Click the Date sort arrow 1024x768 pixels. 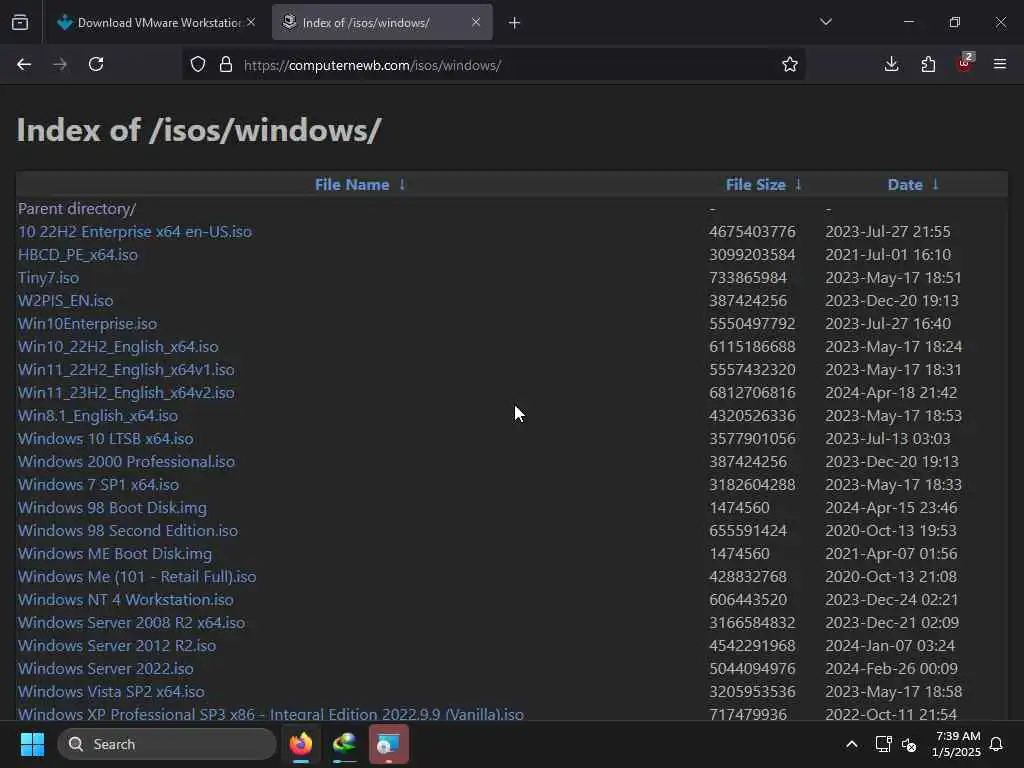pos(935,185)
